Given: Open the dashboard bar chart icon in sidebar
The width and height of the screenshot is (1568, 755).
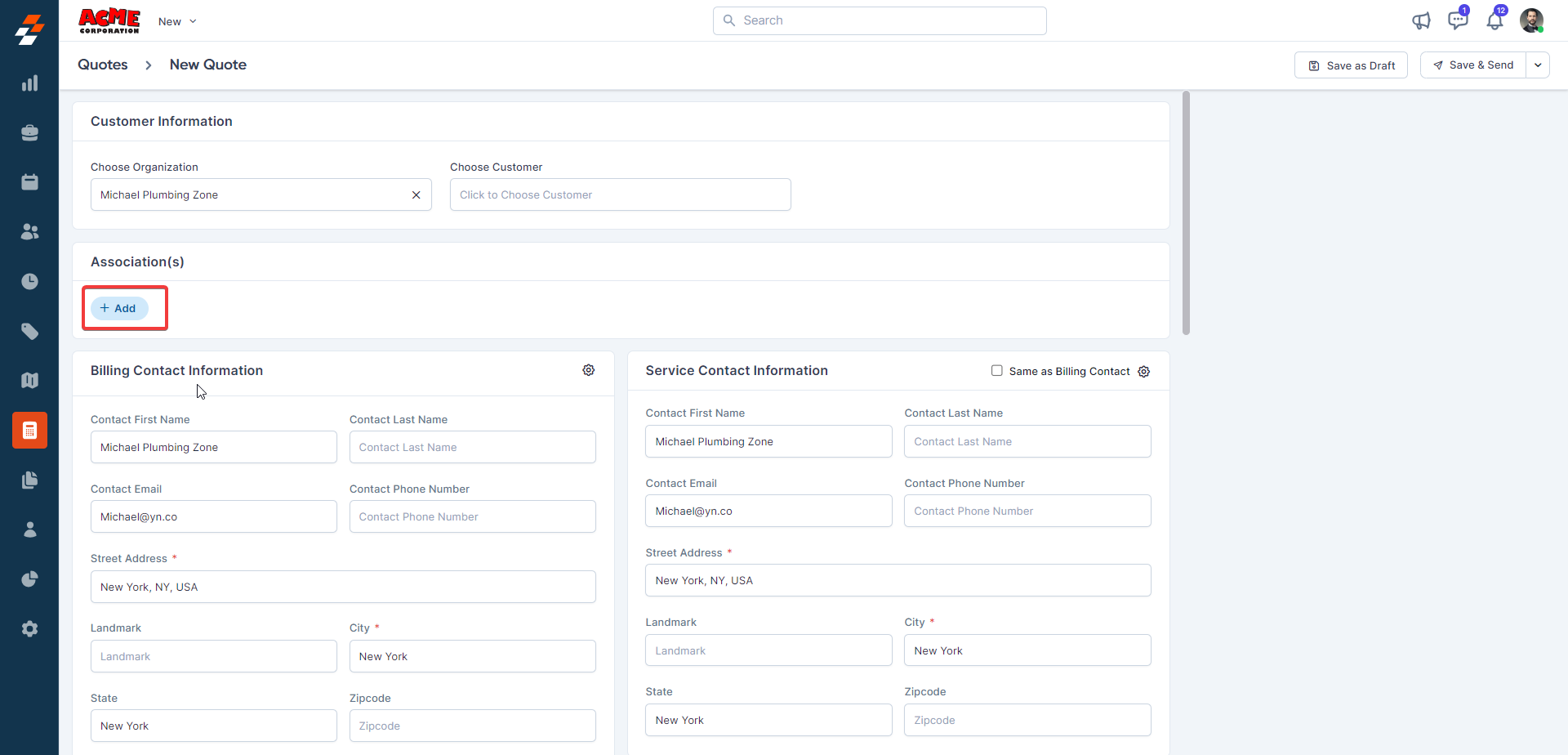Looking at the screenshot, I should [x=29, y=83].
